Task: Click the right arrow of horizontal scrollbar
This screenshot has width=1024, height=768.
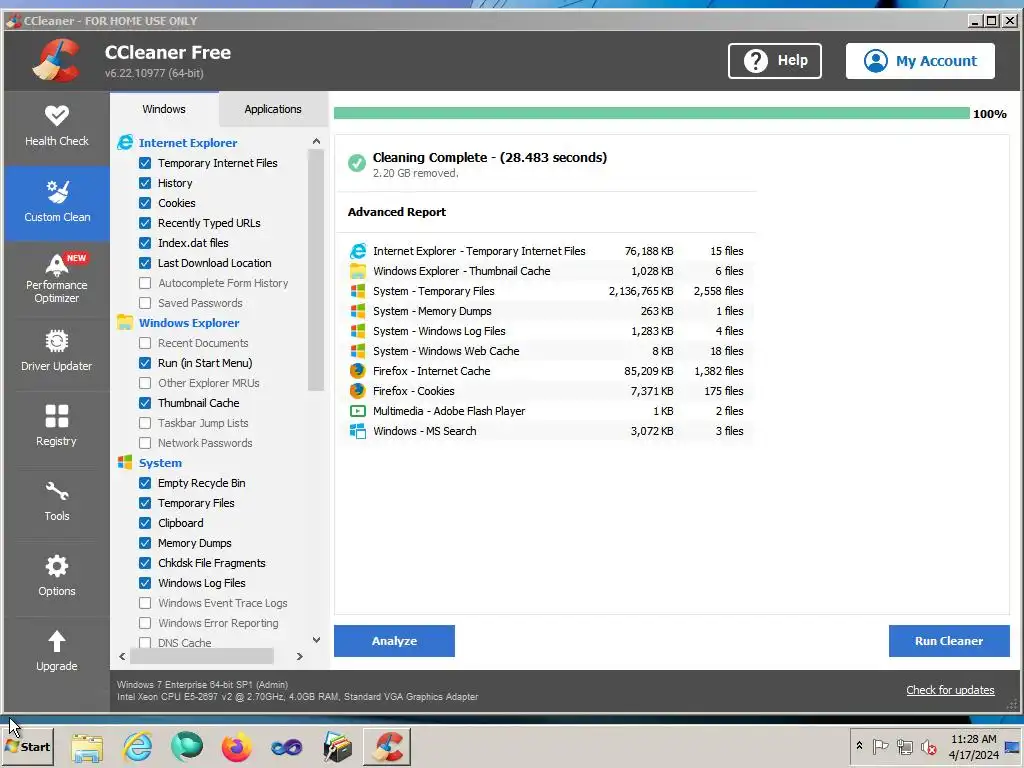Action: (300, 656)
